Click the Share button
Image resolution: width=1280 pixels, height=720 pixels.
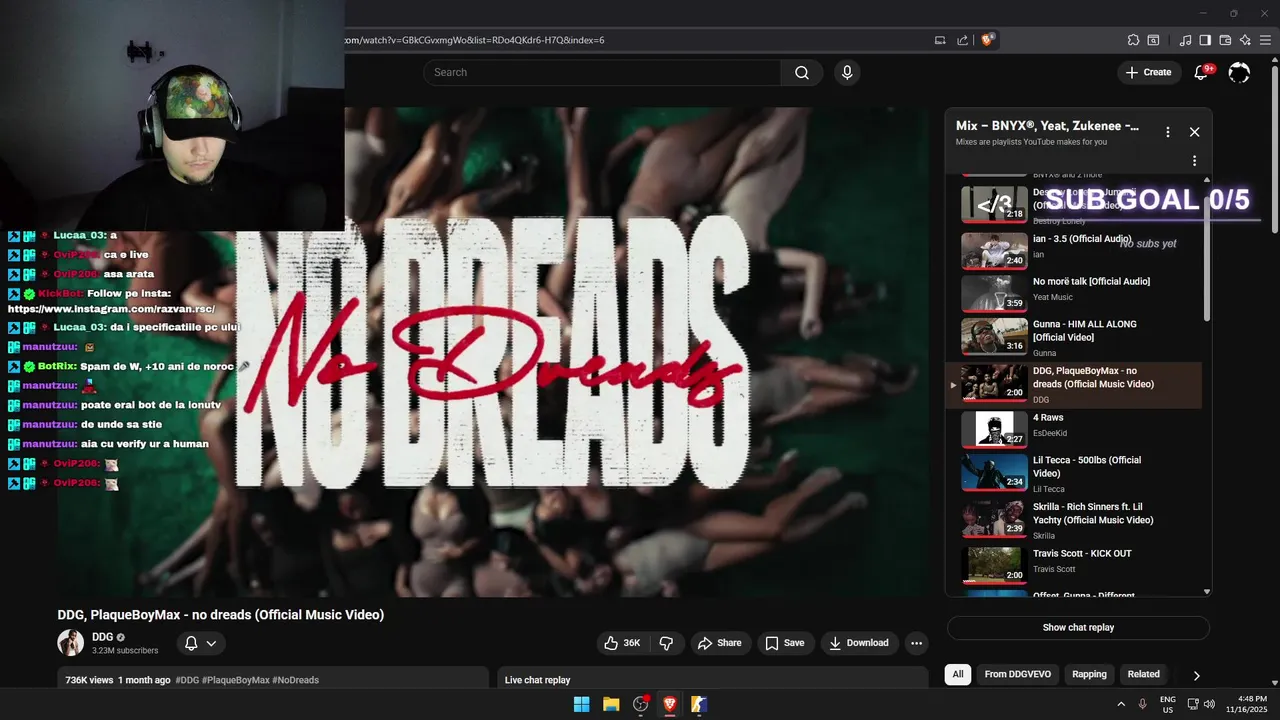pyautogui.click(x=720, y=643)
